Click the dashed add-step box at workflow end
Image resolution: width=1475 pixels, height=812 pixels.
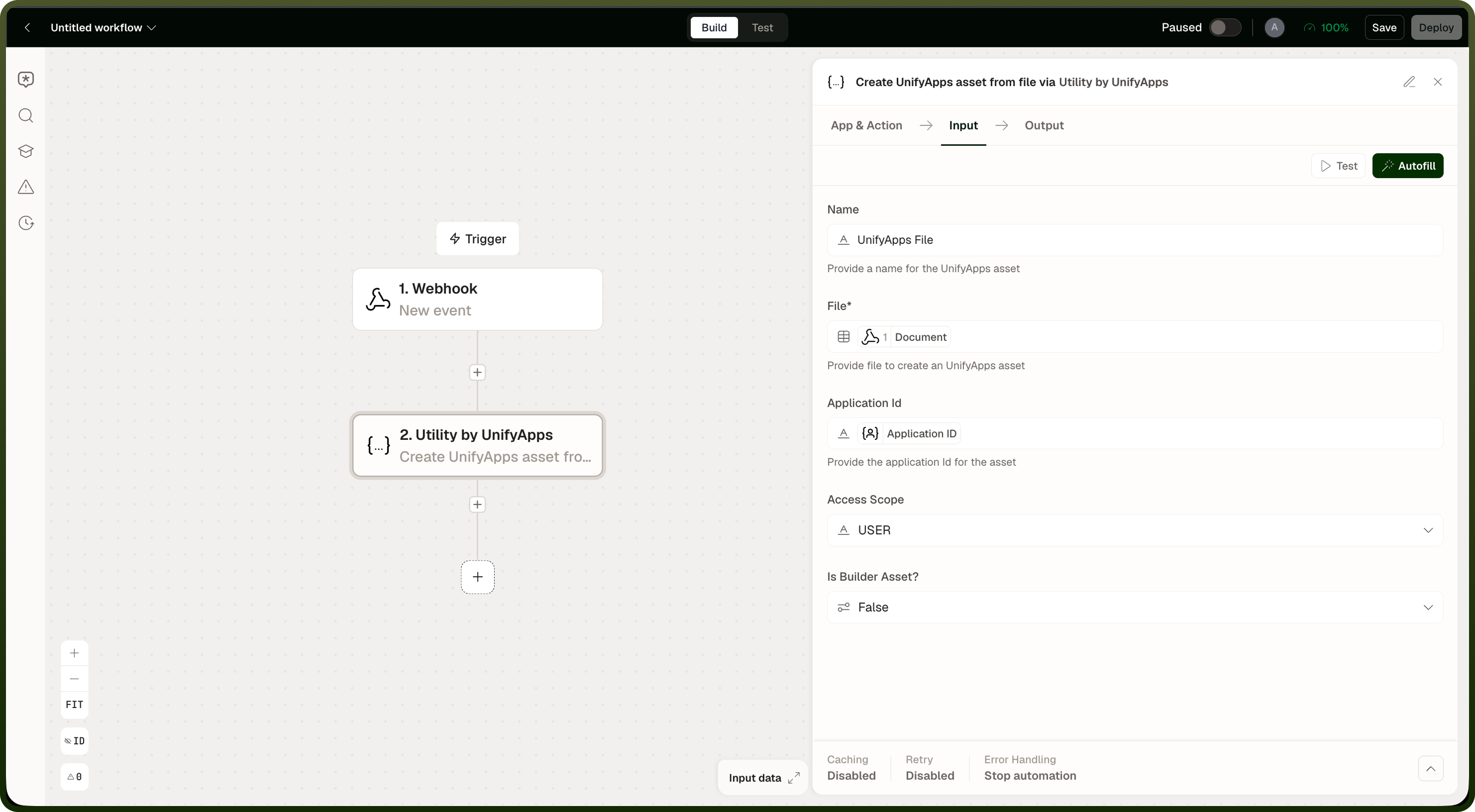(x=478, y=577)
